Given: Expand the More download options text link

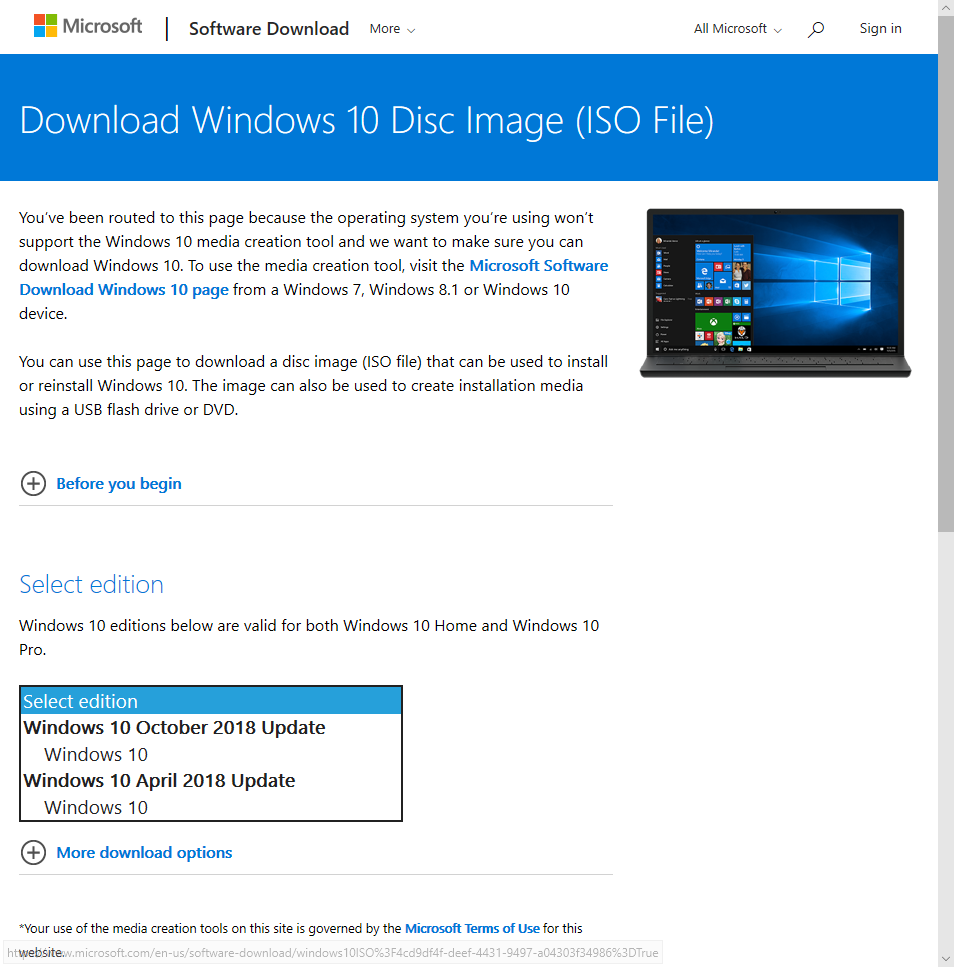Looking at the screenshot, I should 144,853.
